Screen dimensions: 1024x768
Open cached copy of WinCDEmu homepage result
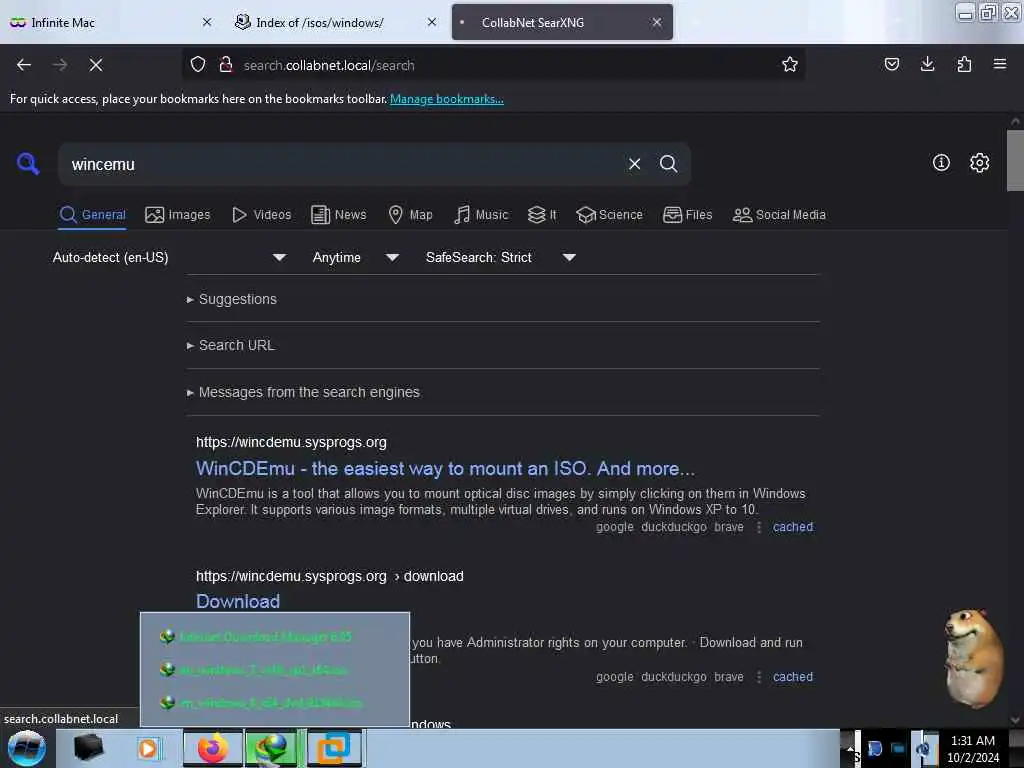(793, 527)
